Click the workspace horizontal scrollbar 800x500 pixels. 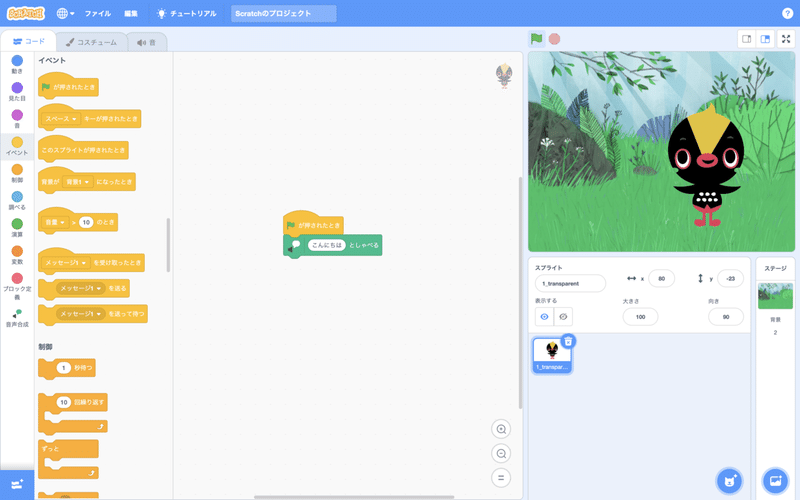354,496
